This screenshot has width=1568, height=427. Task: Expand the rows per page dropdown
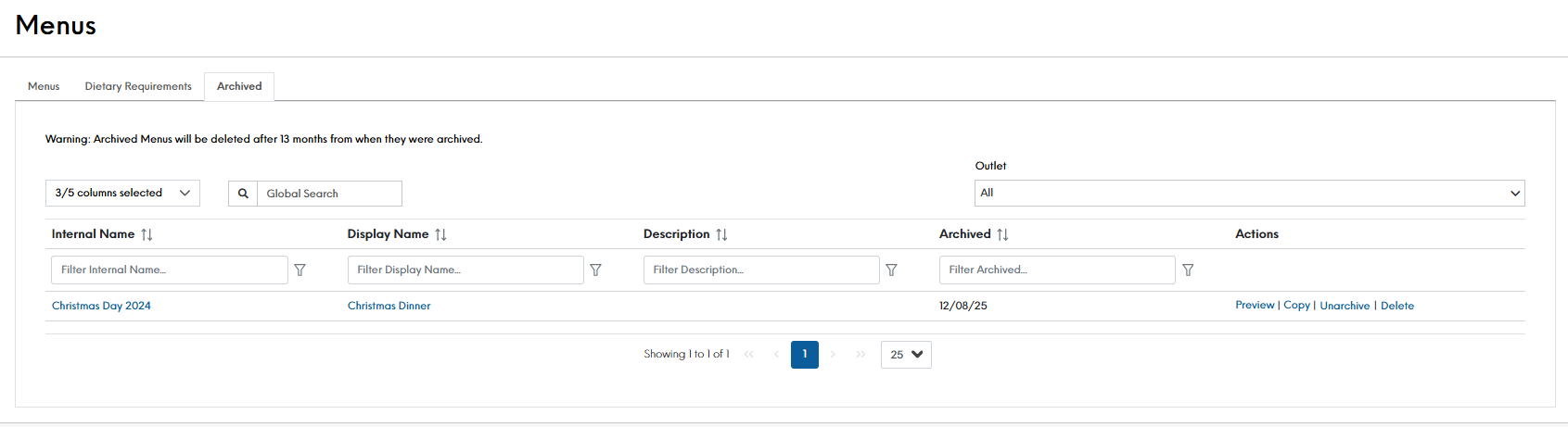coord(906,355)
